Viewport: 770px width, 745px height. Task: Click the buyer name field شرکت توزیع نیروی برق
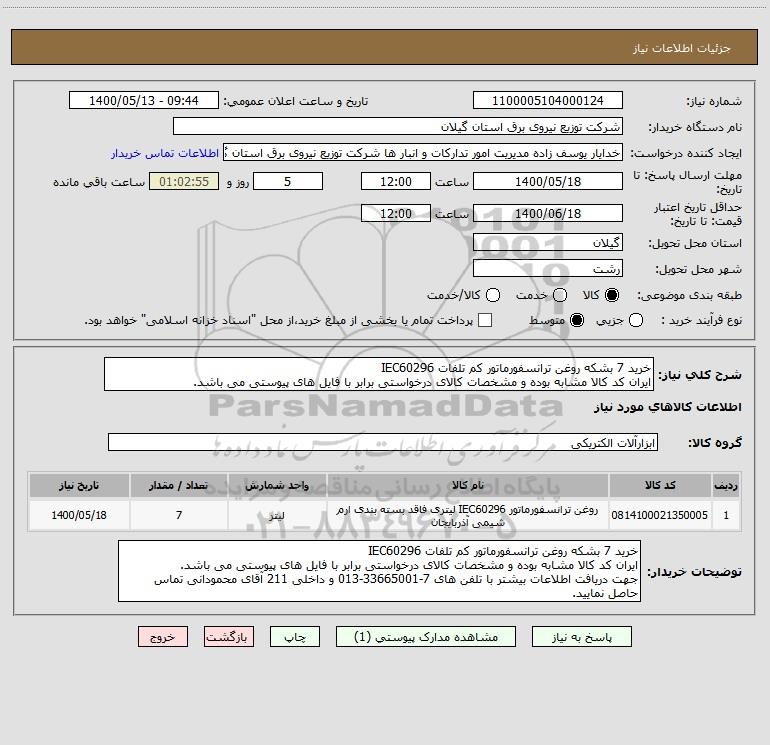click(398, 127)
